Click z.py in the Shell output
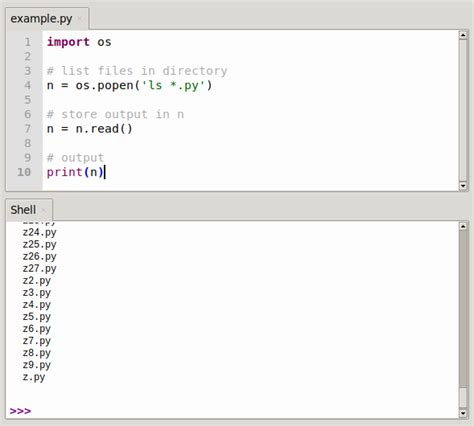The width and height of the screenshot is (474, 426). [x=34, y=377]
